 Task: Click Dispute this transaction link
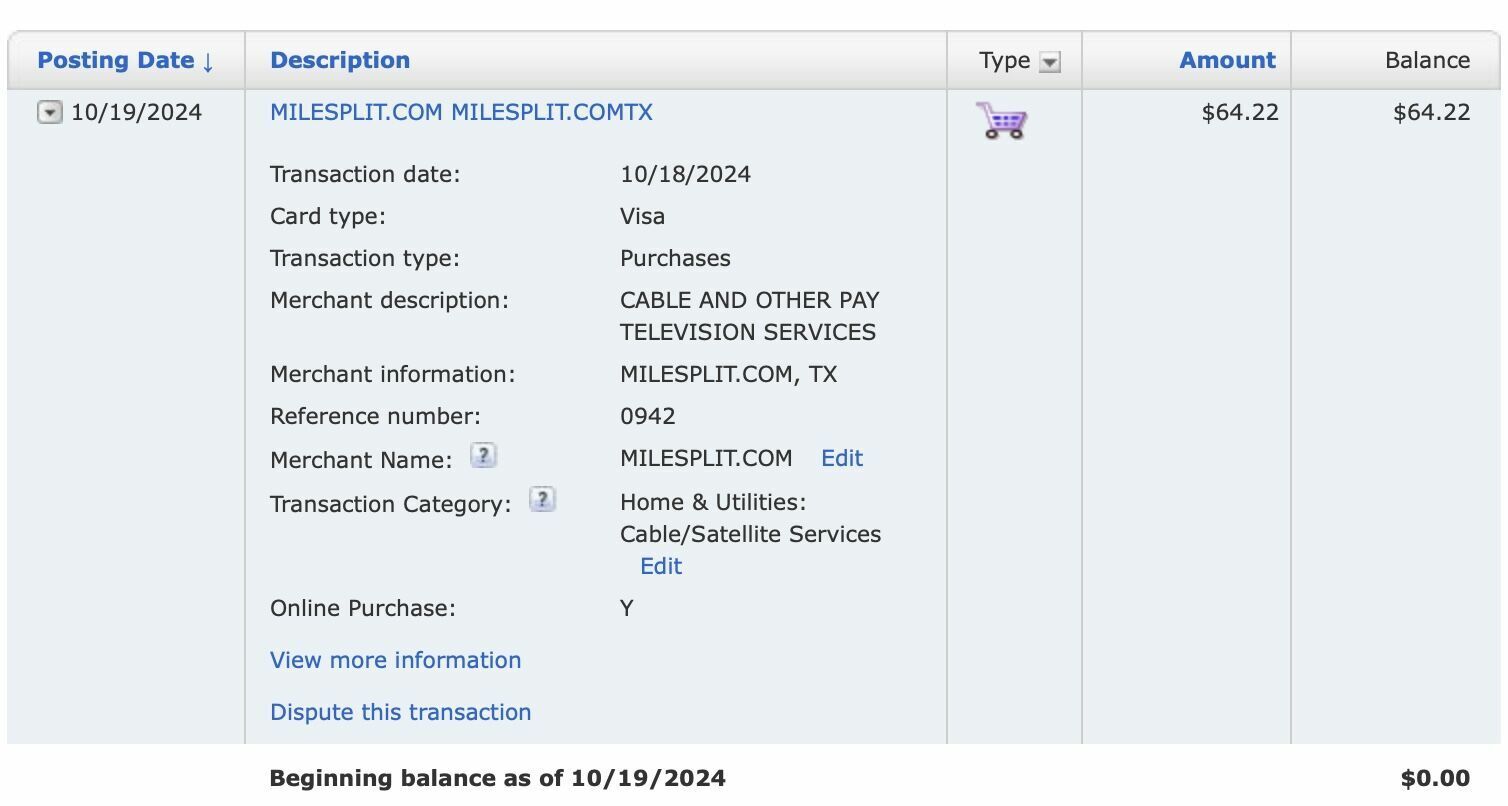coord(400,712)
